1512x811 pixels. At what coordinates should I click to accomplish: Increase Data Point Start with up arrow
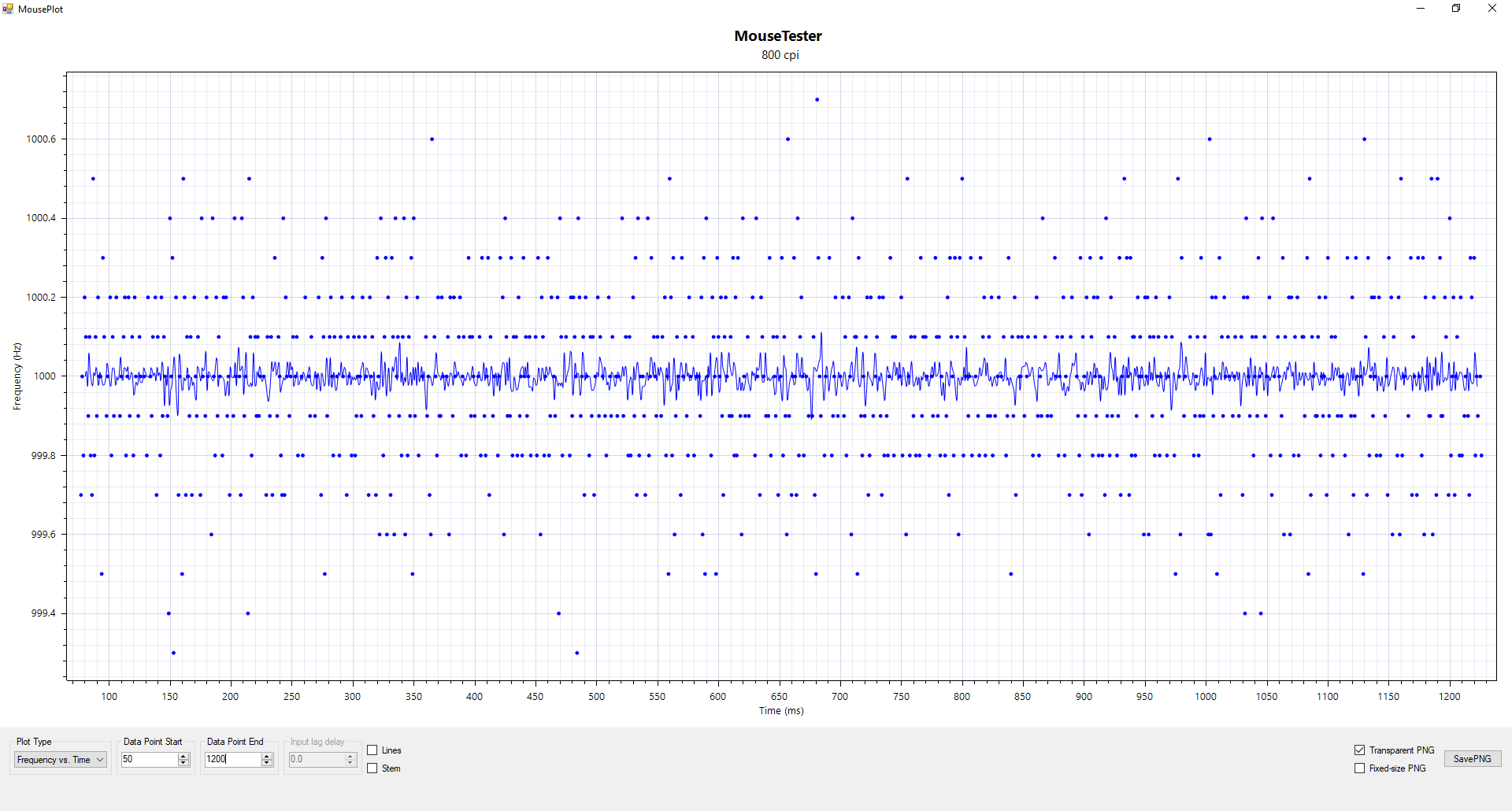point(183,756)
